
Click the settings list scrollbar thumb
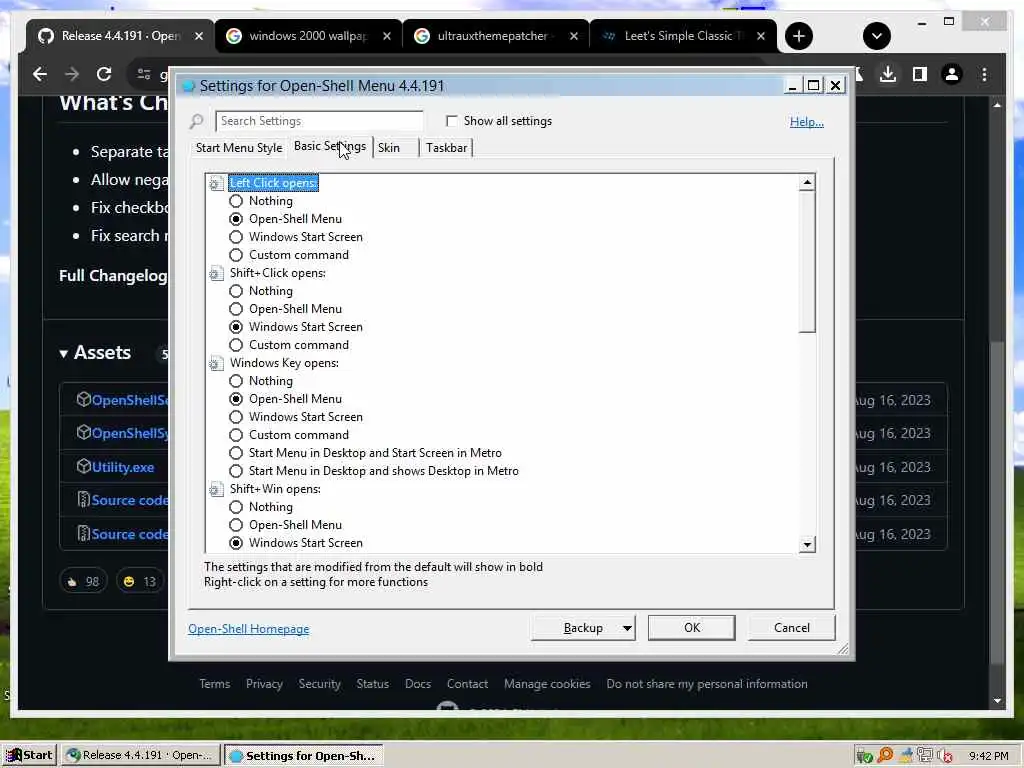coord(807,262)
